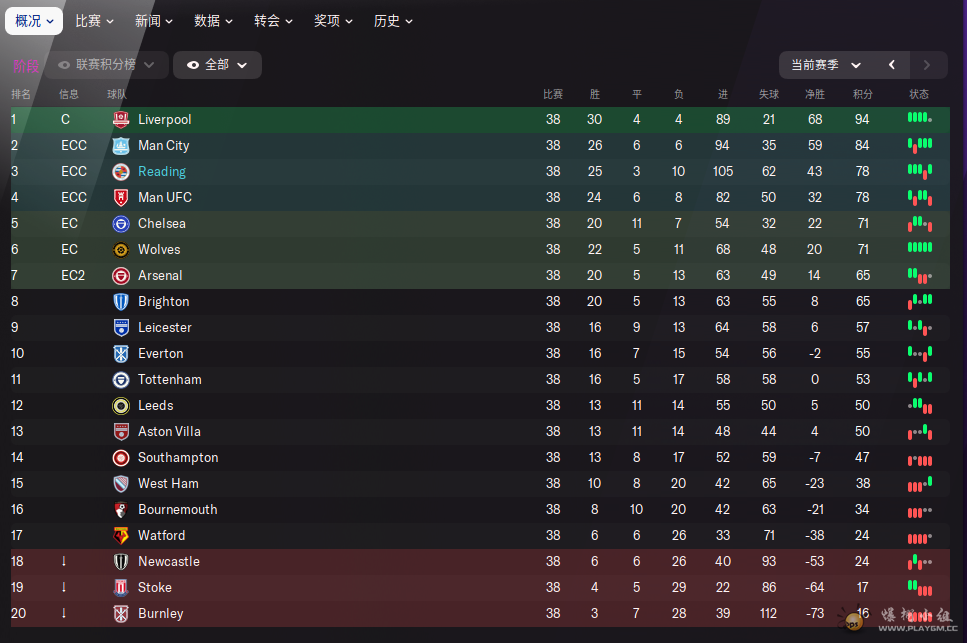Click the Southampton team icon

pos(121,457)
